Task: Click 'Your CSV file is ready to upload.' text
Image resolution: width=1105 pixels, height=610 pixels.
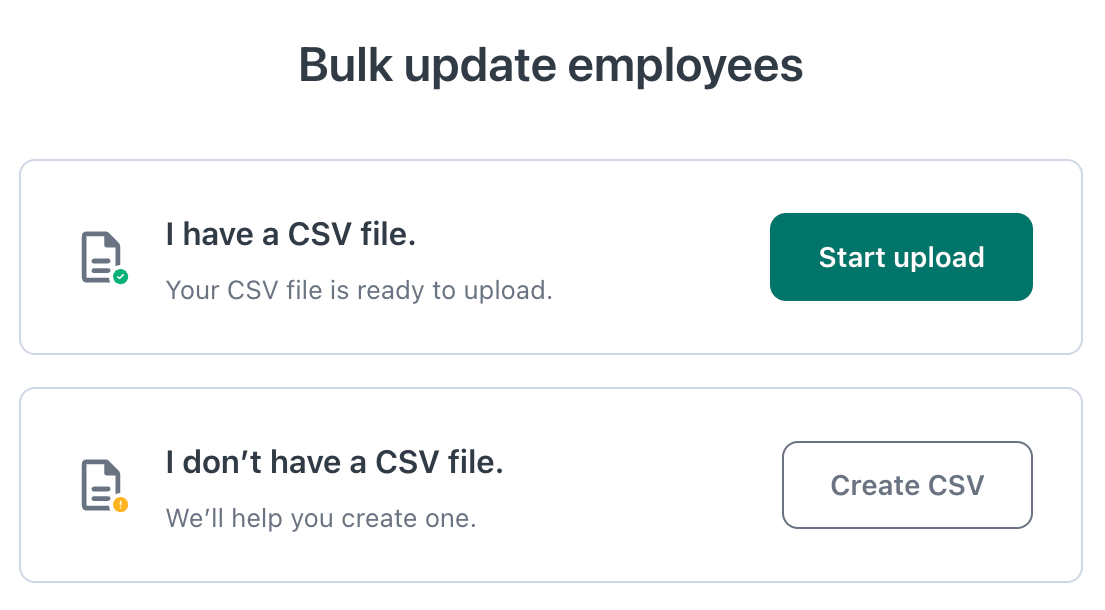Action: click(x=359, y=291)
